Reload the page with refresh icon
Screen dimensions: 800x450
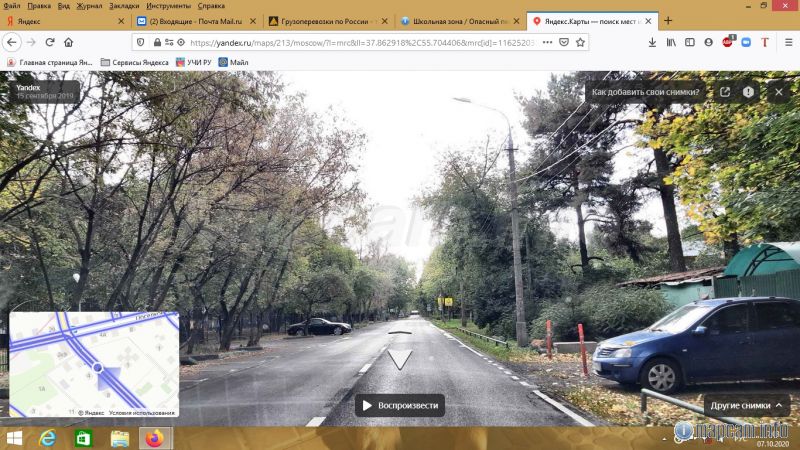[50, 42]
